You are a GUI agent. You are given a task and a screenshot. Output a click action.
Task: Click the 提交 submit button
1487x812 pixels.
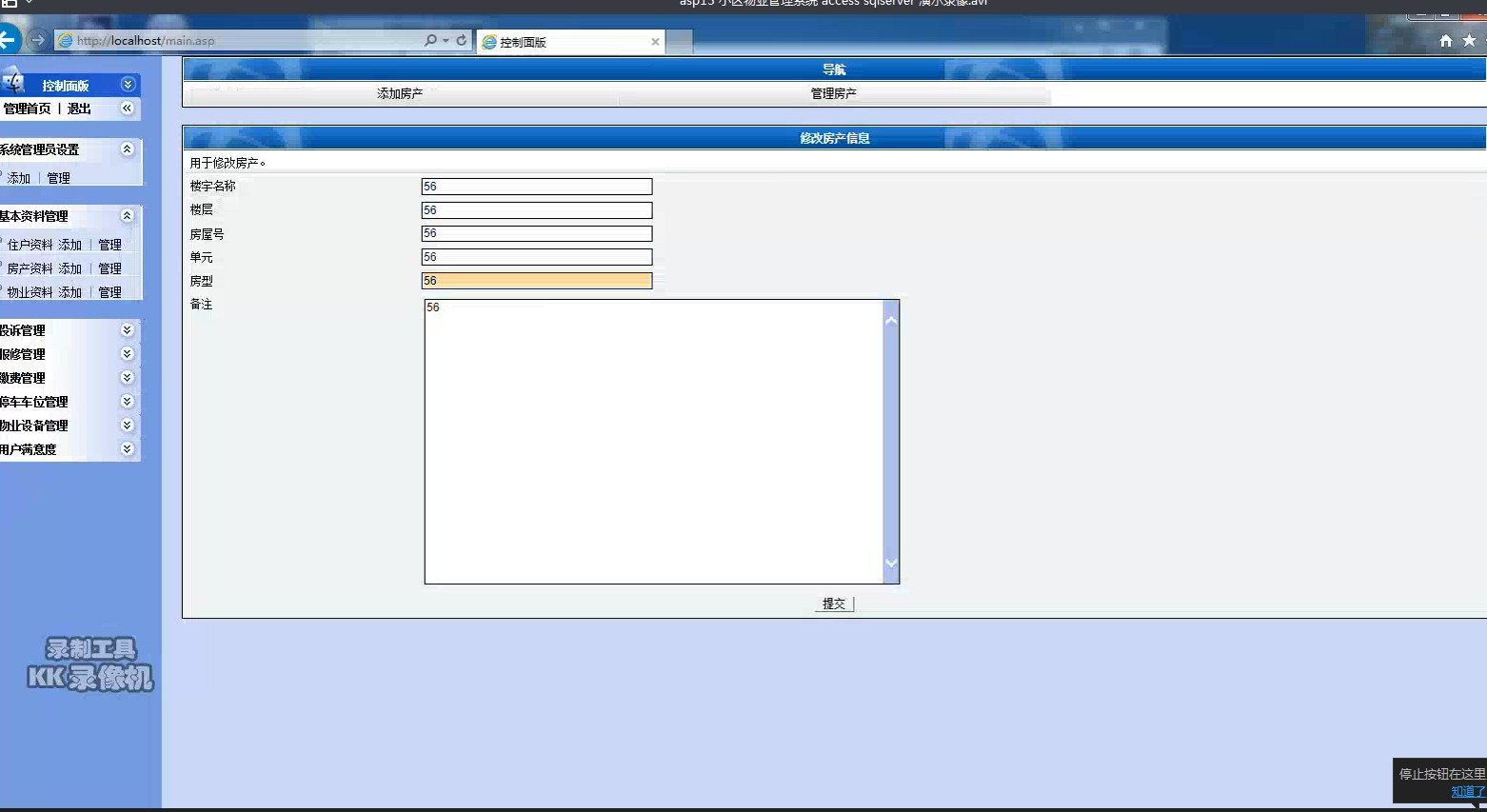(834, 604)
